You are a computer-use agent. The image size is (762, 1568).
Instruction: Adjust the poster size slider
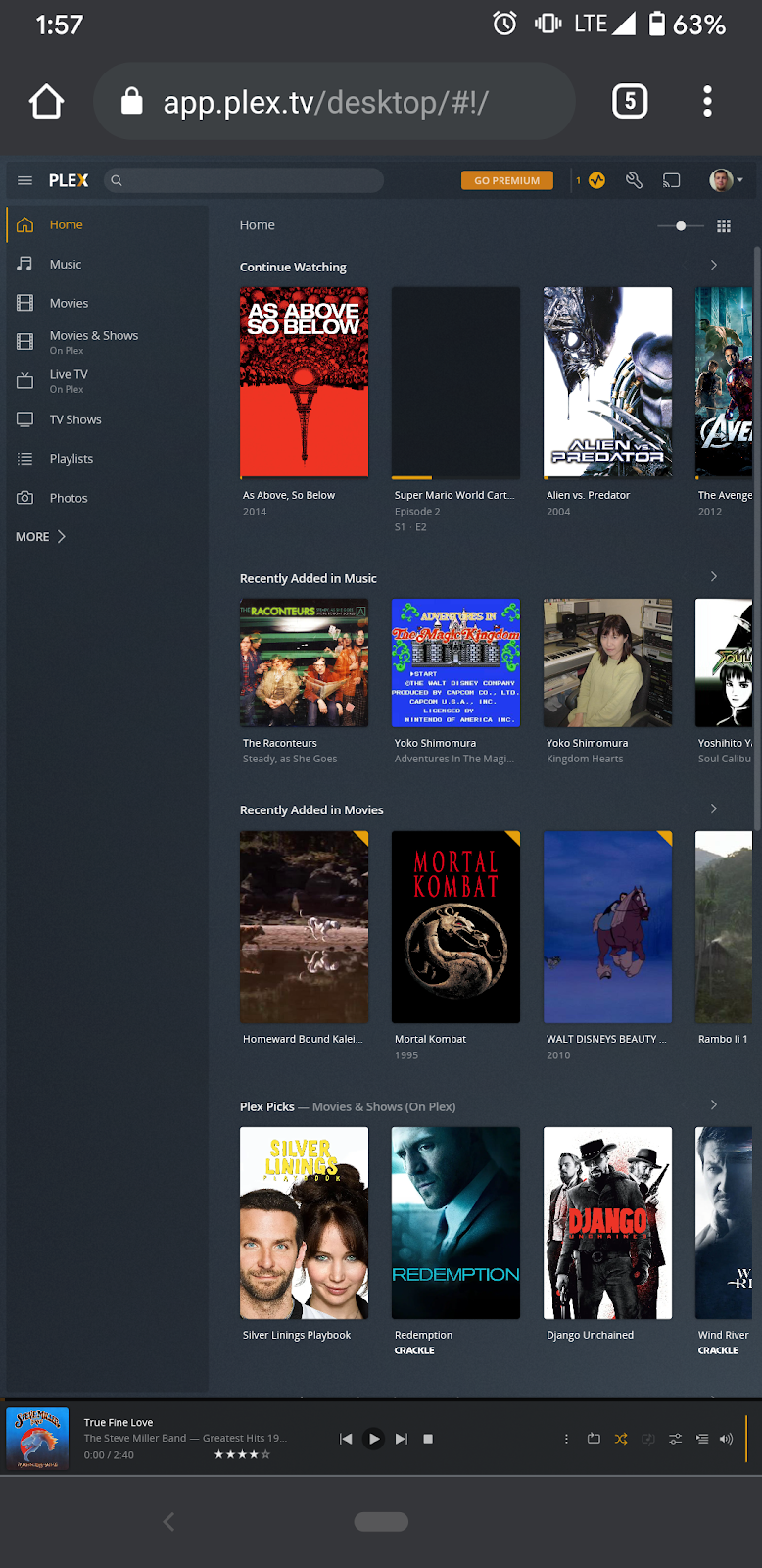[681, 226]
